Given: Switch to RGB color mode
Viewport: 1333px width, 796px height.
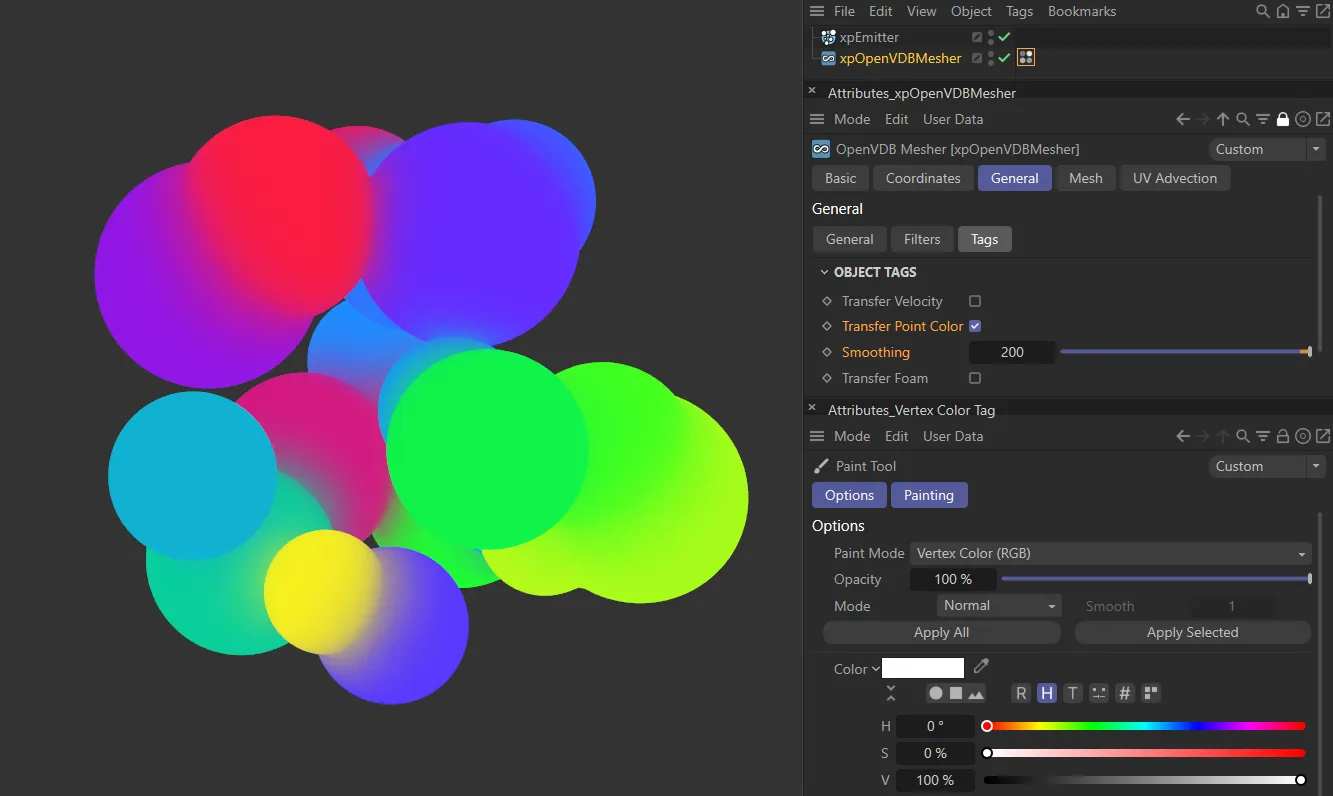Looking at the screenshot, I should [1020, 693].
